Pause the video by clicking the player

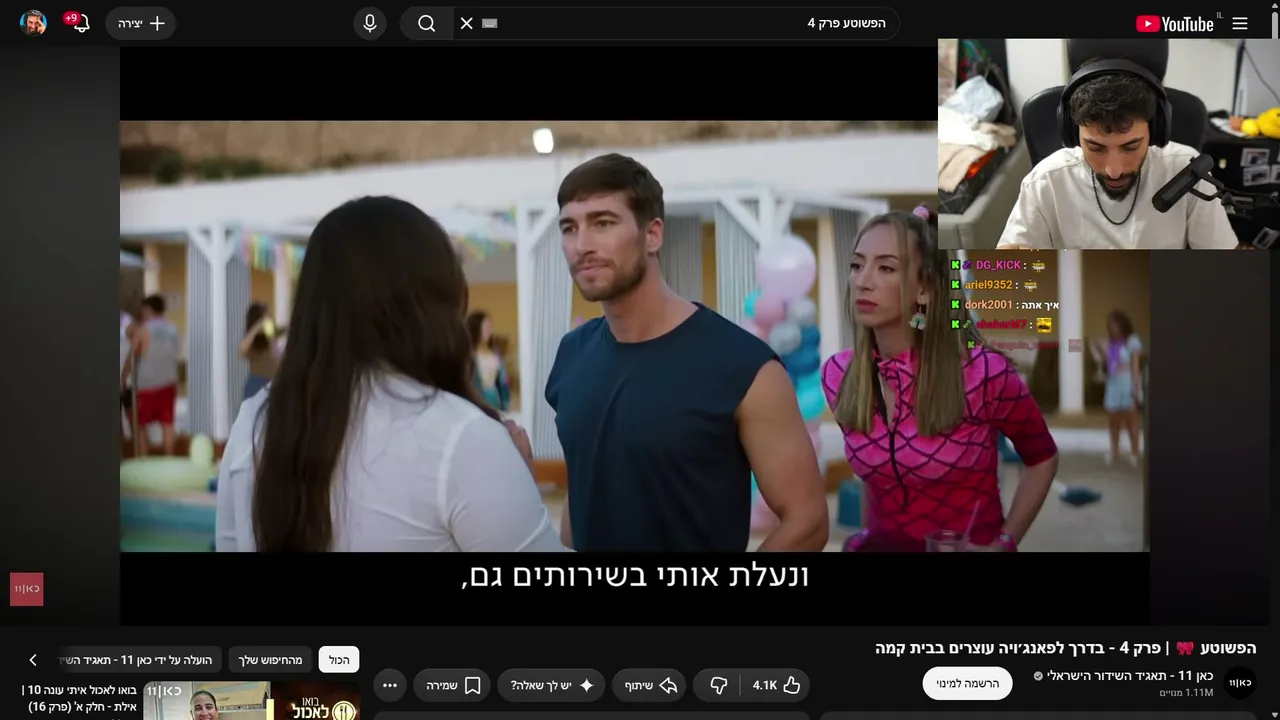click(634, 336)
